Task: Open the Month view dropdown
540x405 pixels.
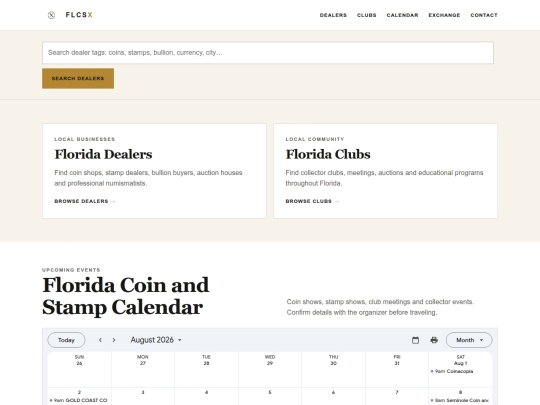Action: [469, 340]
